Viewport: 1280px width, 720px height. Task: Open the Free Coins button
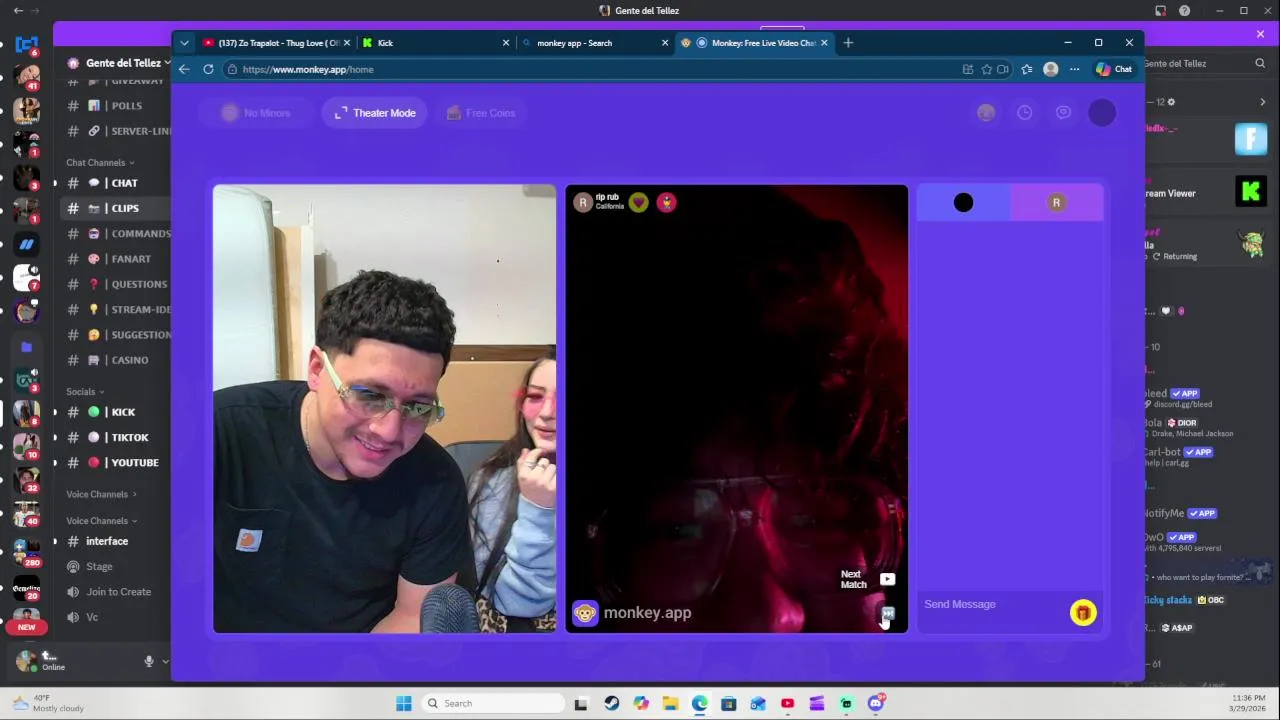[x=481, y=113]
